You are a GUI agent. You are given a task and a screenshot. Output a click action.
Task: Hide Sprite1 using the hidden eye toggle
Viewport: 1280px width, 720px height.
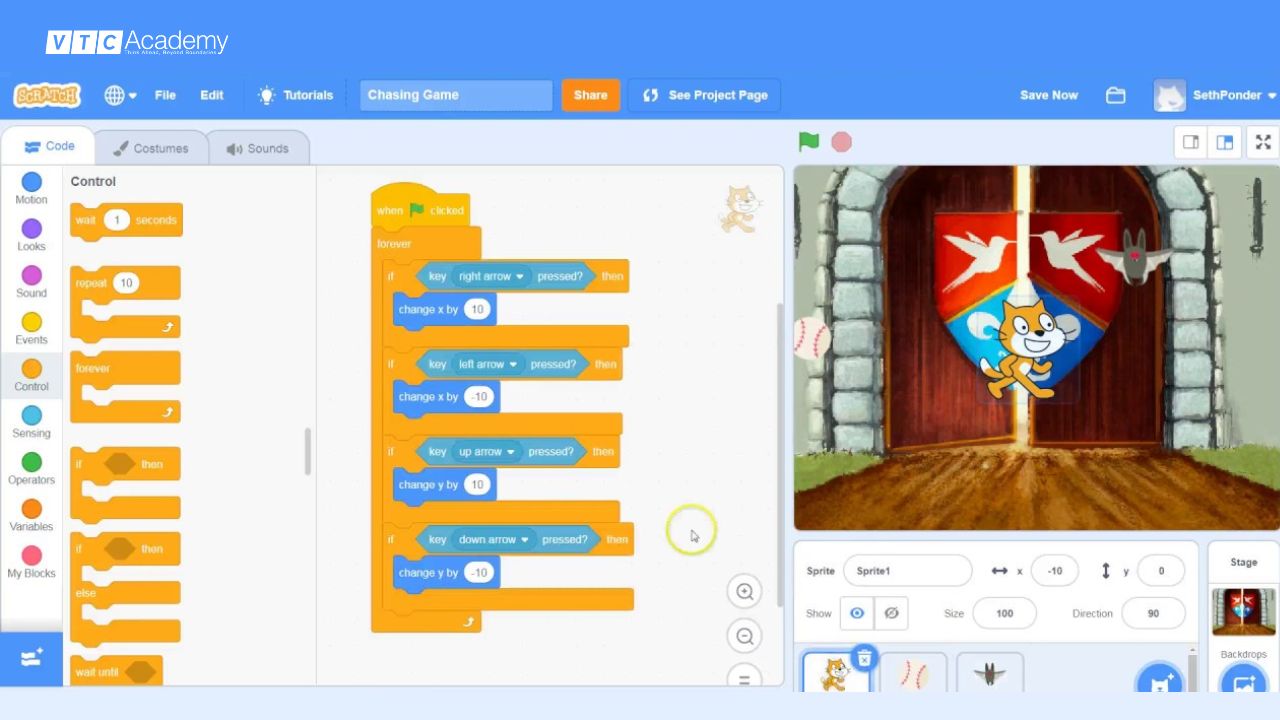(x=890, y=613)
